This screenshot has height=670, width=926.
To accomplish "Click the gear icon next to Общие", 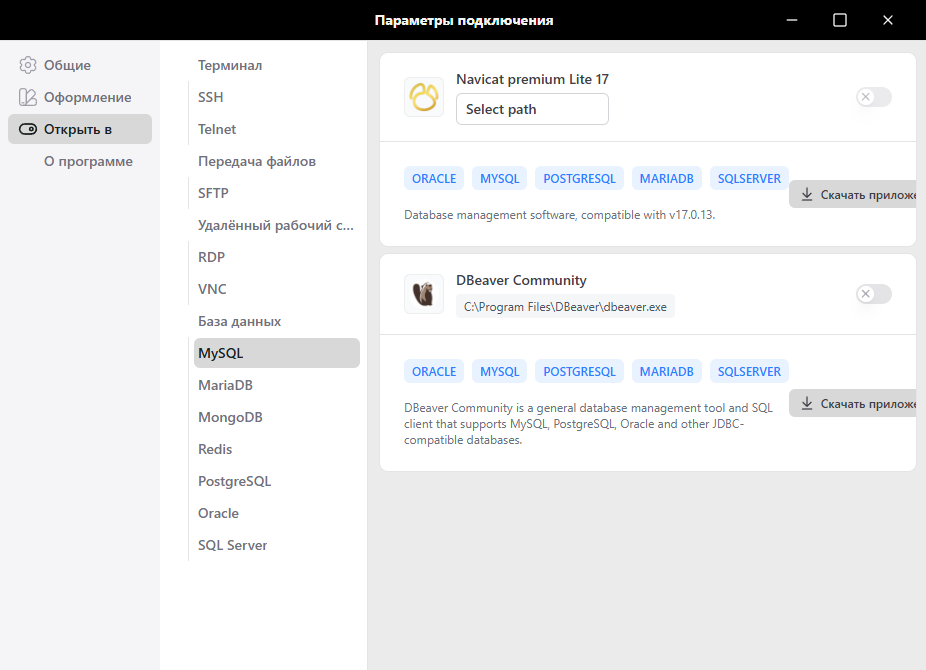I will (x=28, y=65).
